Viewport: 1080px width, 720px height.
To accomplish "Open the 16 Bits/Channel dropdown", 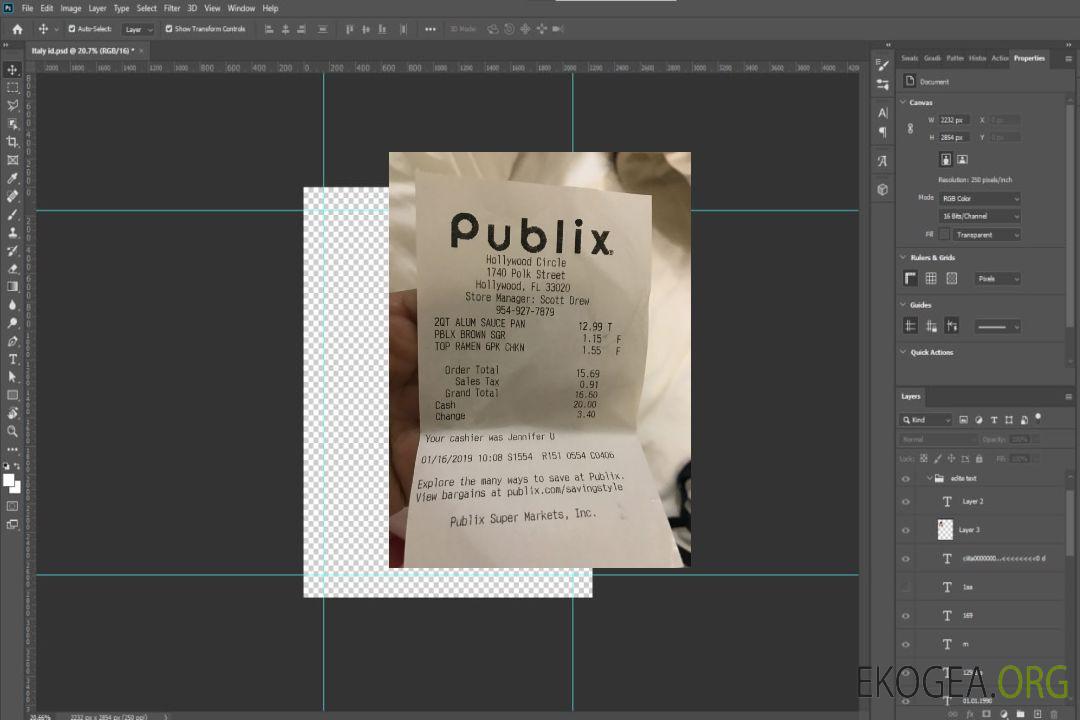I will tap(979, 216).
